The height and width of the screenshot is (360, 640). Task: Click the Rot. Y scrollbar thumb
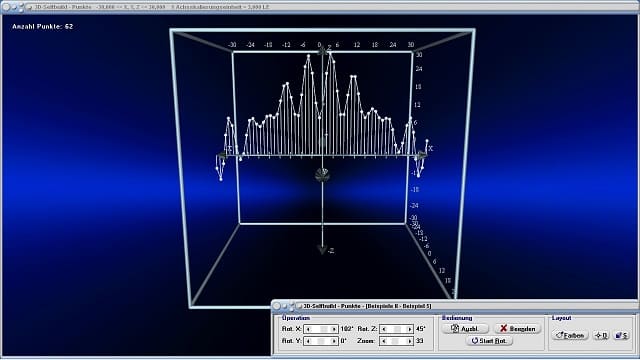(321, 341)
